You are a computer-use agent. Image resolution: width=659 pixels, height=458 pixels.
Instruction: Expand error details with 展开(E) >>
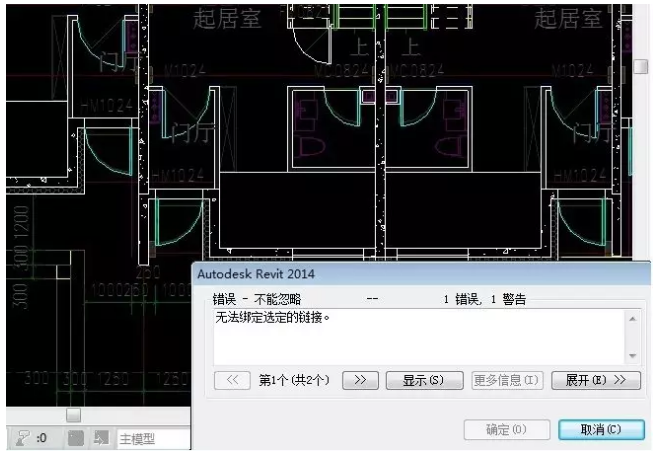pyautogui.click(x=595, y=380)
